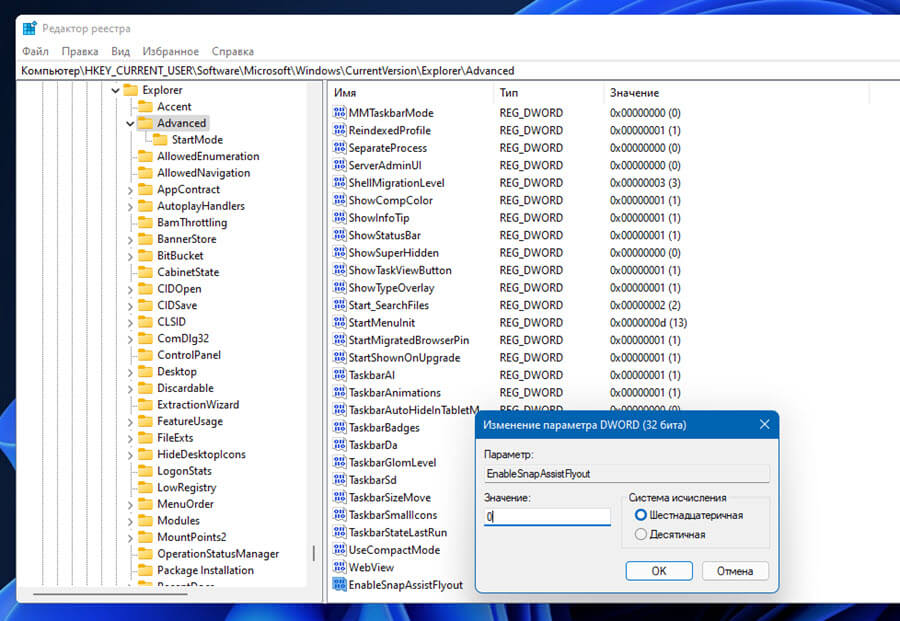The width and height of the screenshot is (900, 621).
Task: Click the WebView DWORD value icon
Action: 339,567
